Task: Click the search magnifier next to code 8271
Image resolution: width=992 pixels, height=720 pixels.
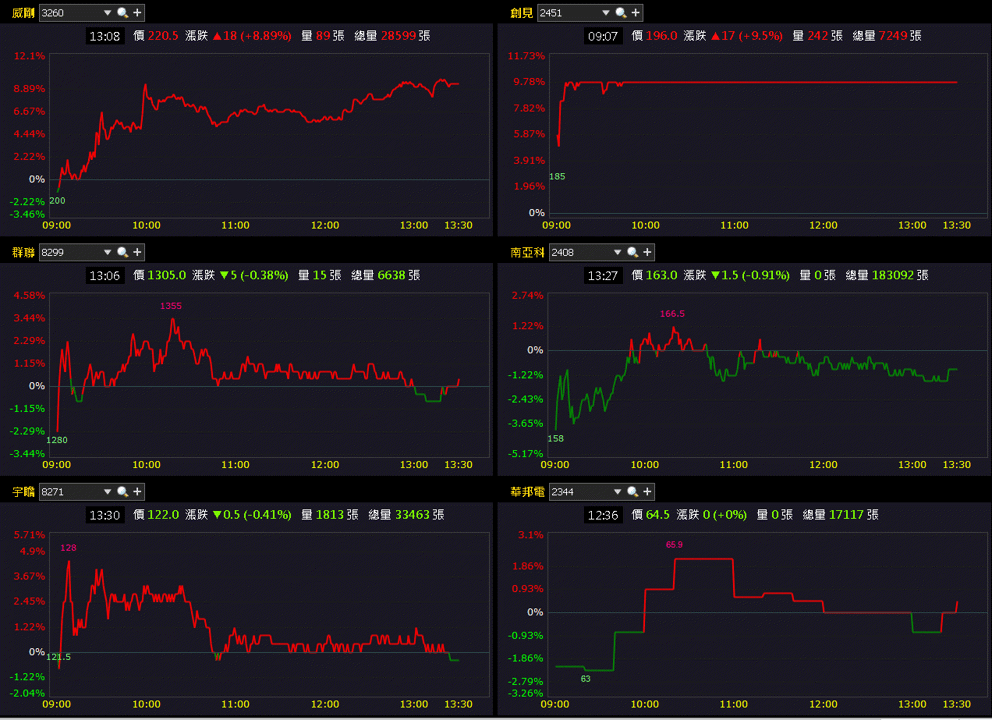Action: pyautogui.click(x=123, y=492)
